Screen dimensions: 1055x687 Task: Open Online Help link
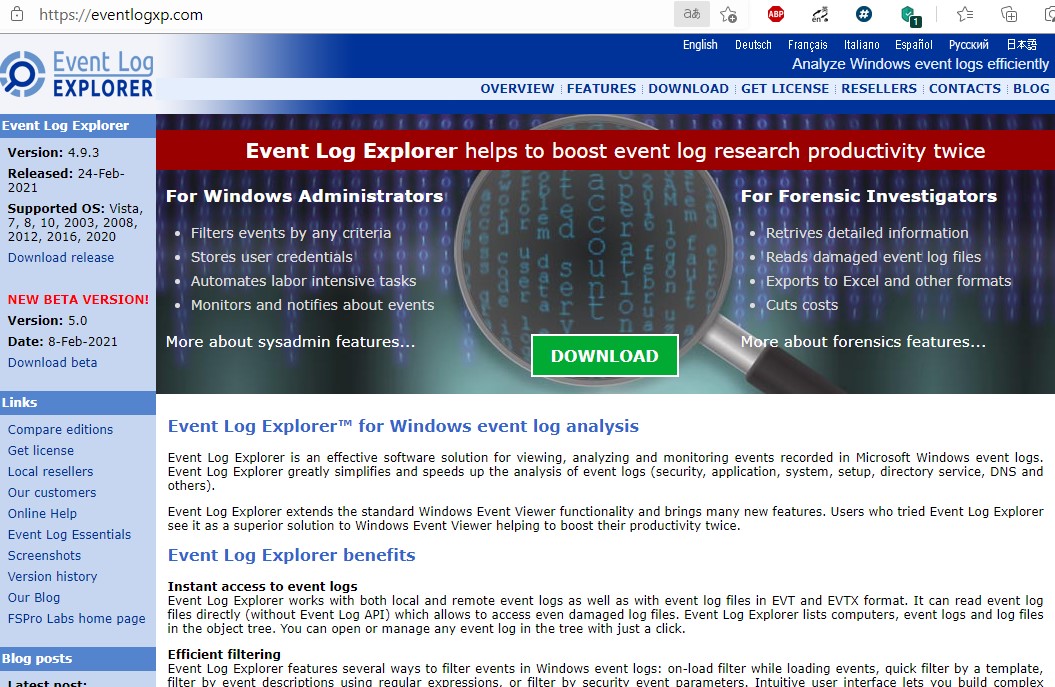pyautogui.click(x=42, y=513)
